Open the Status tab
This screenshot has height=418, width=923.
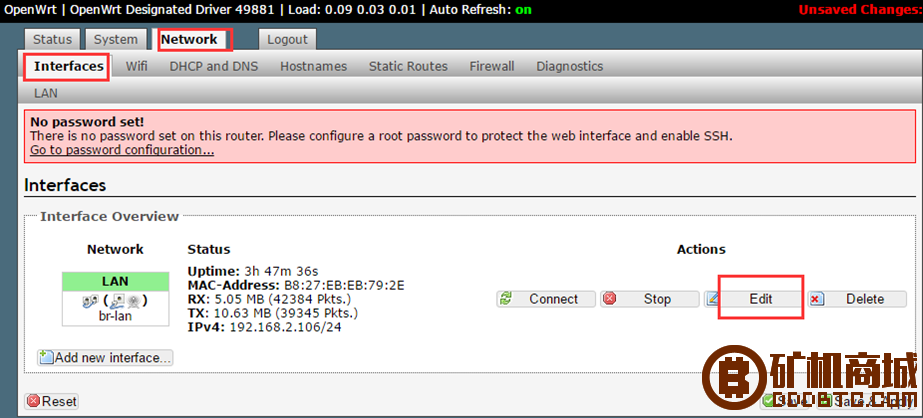(x=52, y=40)
